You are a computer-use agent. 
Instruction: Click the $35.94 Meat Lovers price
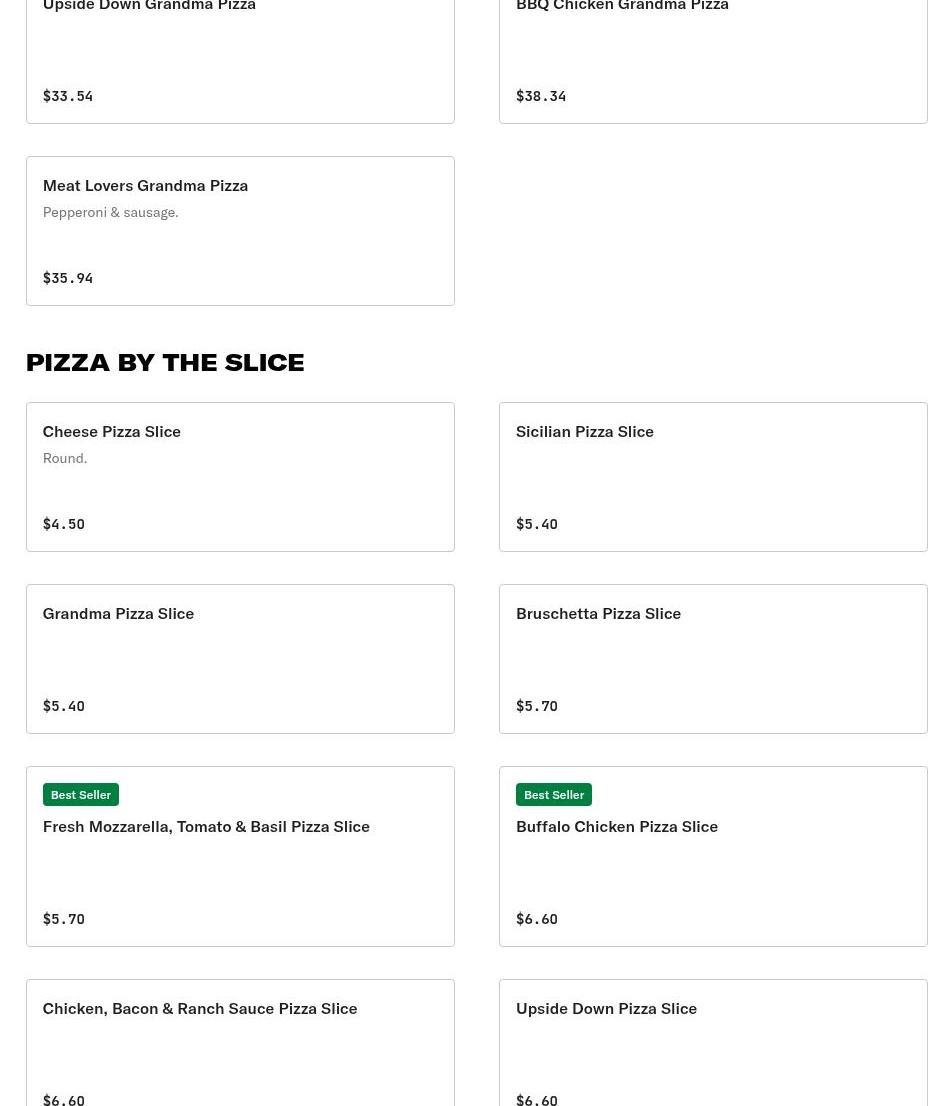68,278
